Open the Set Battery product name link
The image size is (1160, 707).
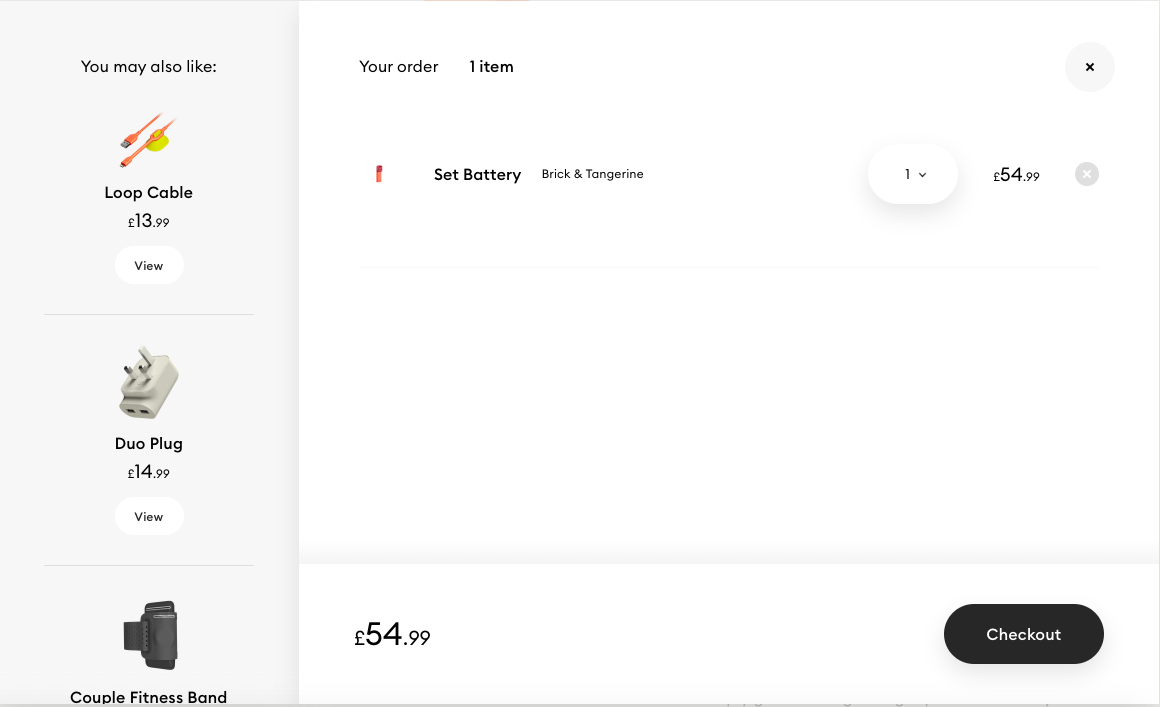(477, 175)
